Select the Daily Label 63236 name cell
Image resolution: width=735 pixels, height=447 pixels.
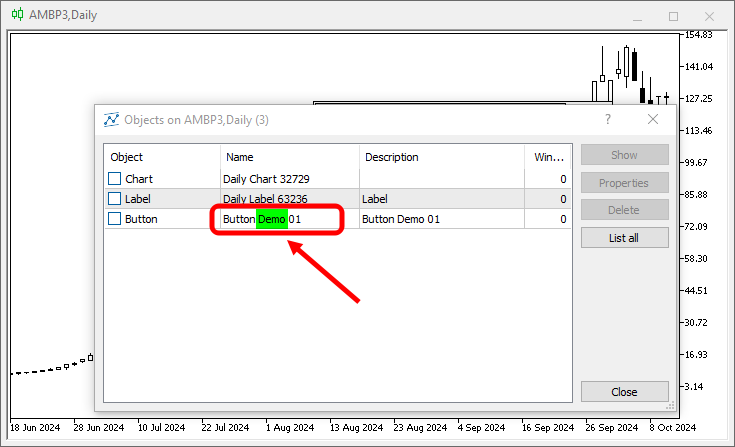click(x=290, y=199)
